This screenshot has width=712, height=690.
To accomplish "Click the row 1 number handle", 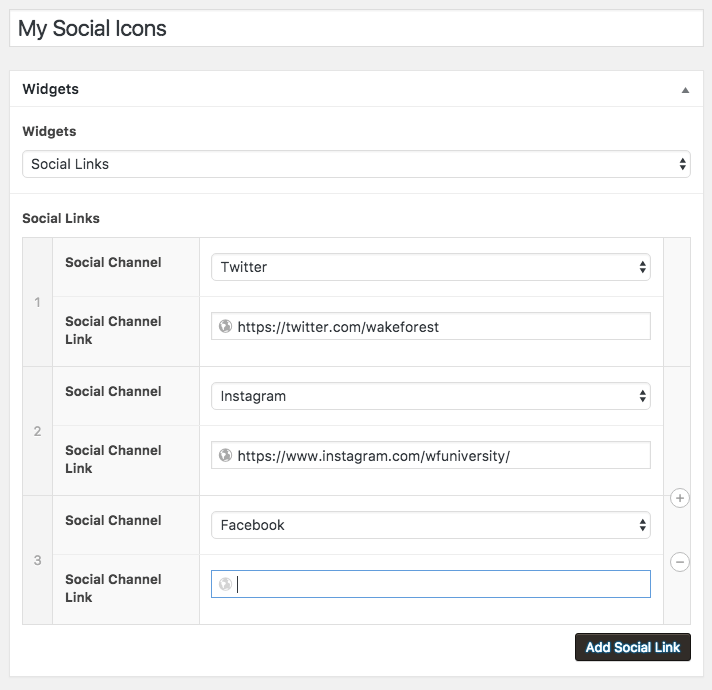I will click(38, 302).
